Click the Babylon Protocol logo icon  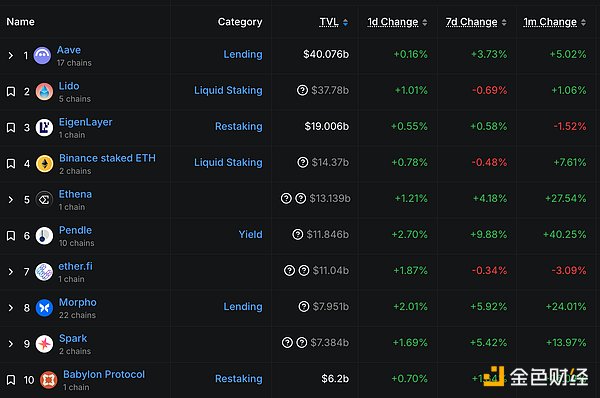pyautogui.click(x=49, y=380)
